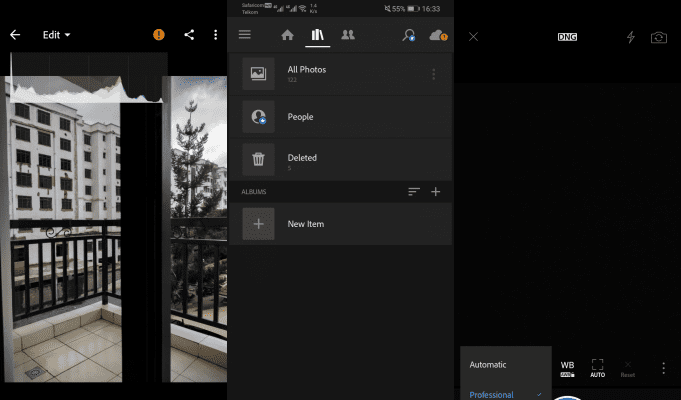
Task: Add an album with the plus icon
Action: [436, 192]
